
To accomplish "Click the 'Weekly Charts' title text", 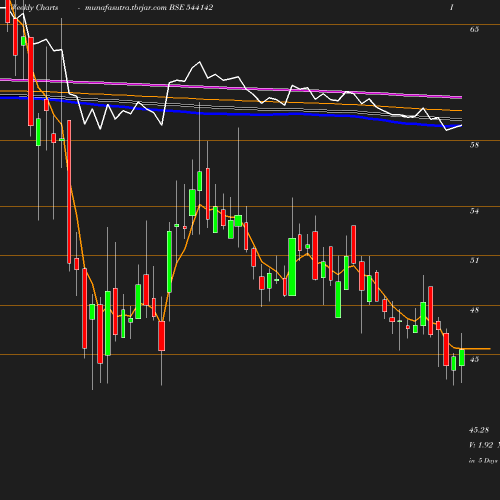I will click(34, 8).
